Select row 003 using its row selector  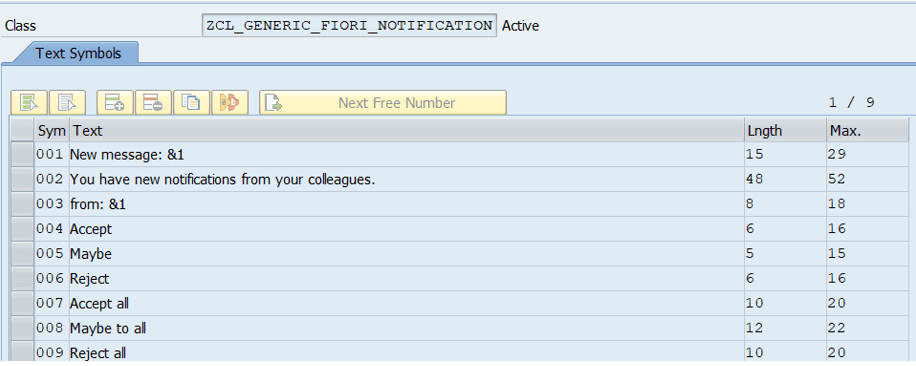[x=22, y=205]
